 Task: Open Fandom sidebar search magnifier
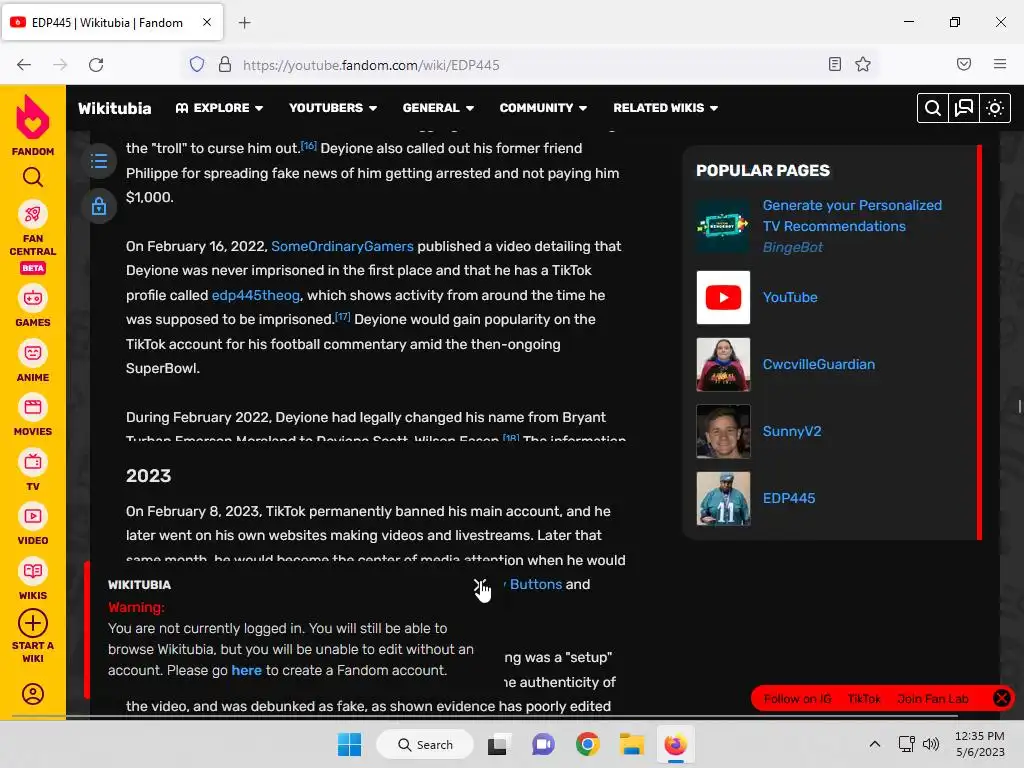[x=33, y=177]
